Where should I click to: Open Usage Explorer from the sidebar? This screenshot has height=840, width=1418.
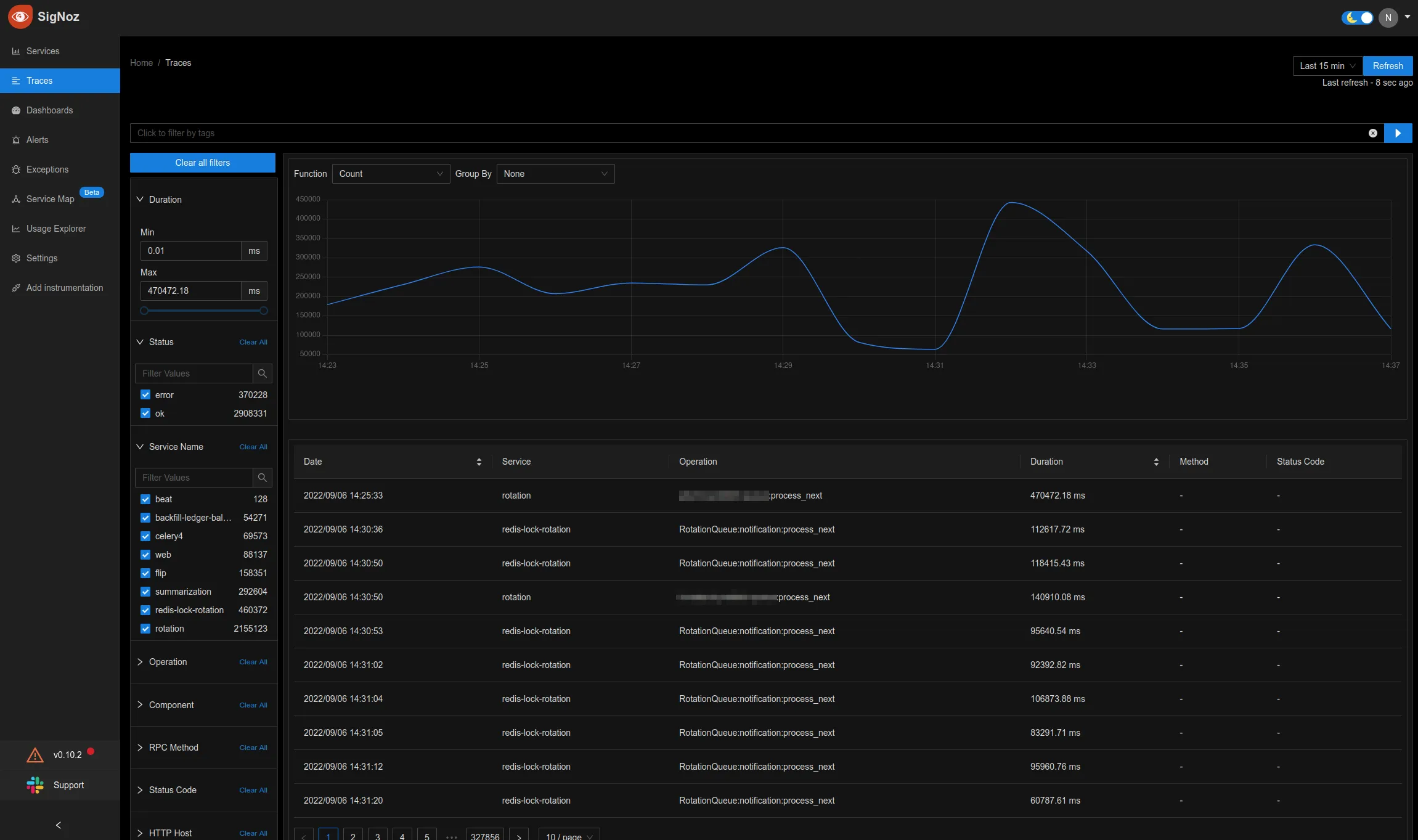click(55, 228)
